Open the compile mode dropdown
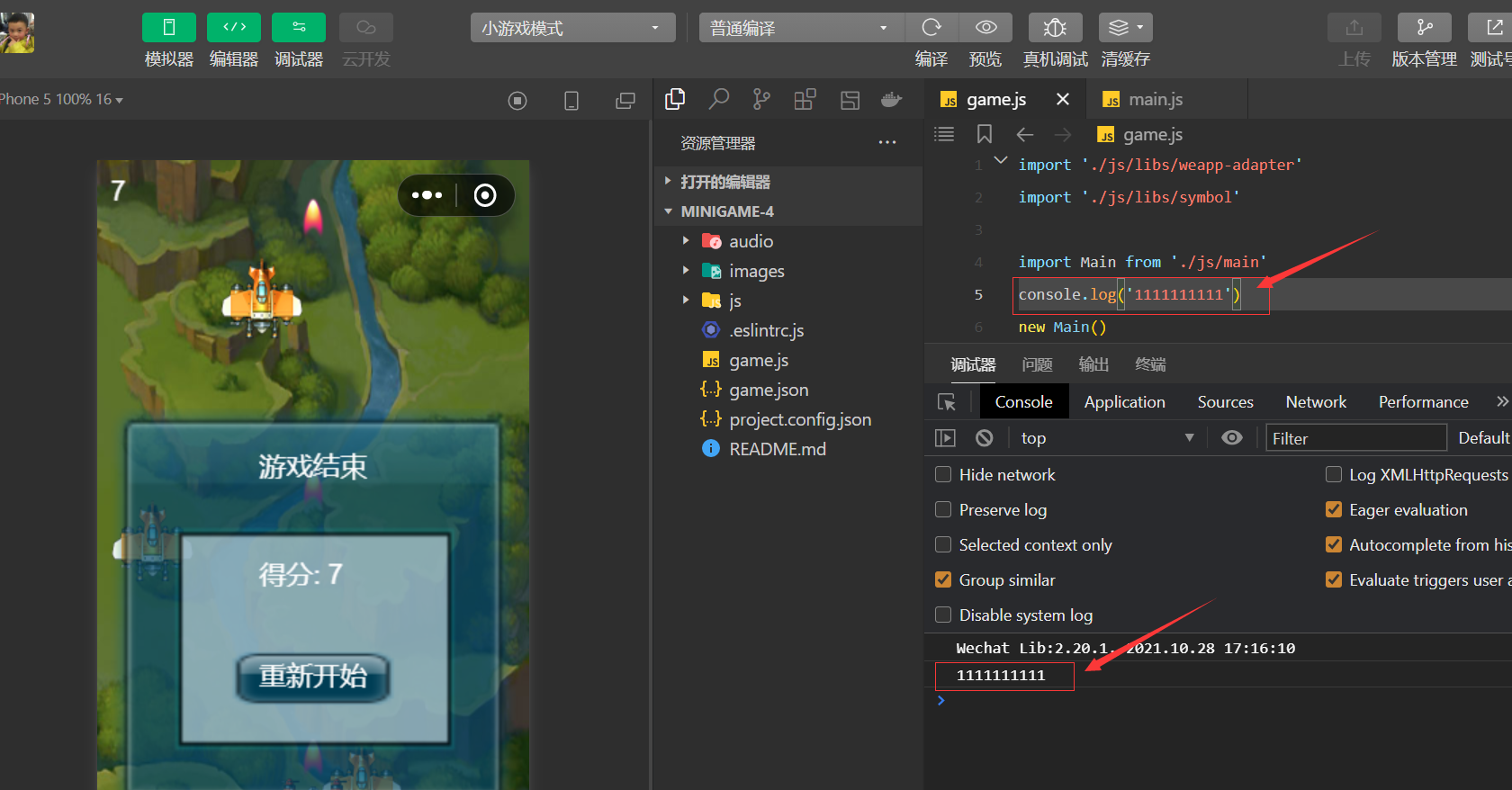 [x=801, y=28]
